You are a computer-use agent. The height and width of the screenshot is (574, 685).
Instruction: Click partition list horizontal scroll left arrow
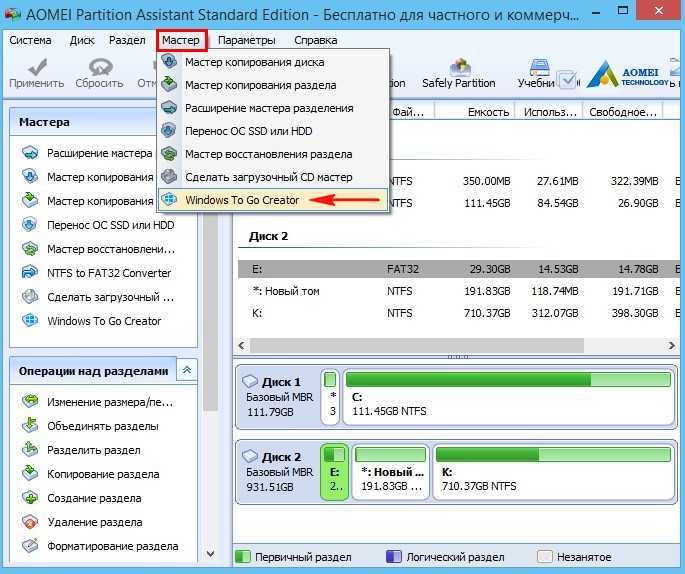(242, 346)
